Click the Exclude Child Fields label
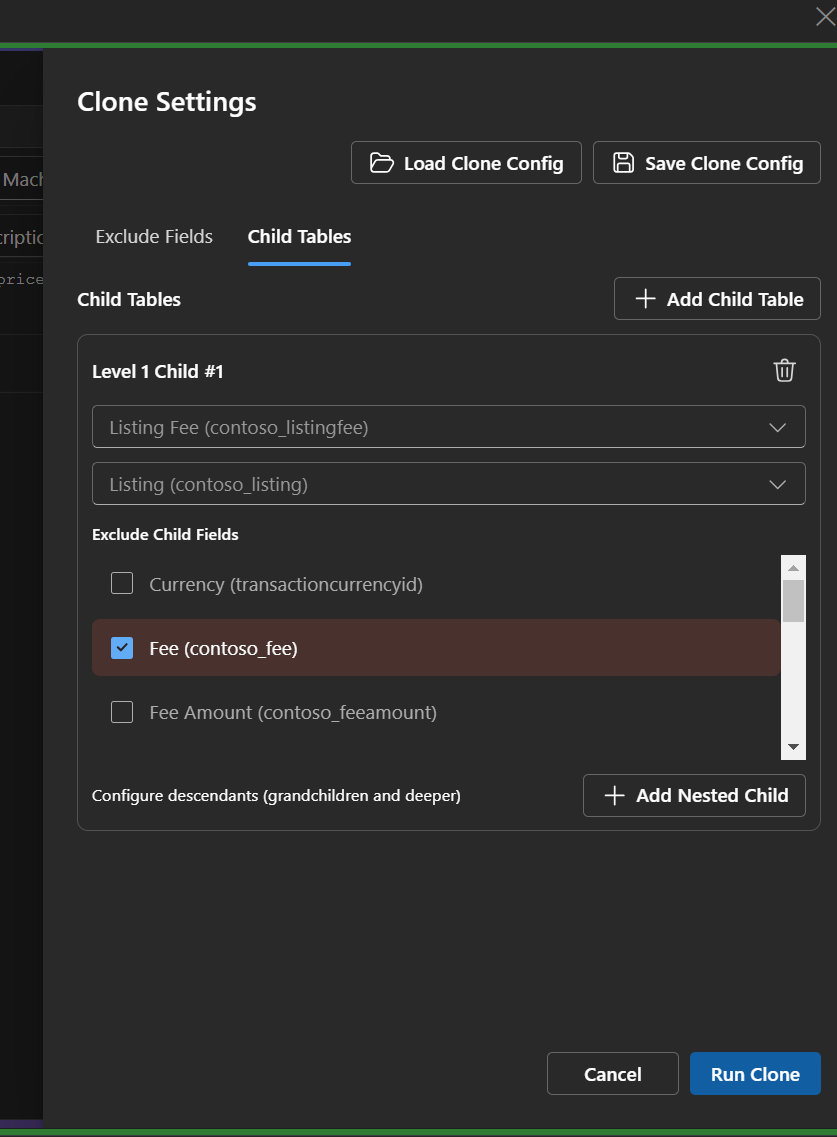This screenshot has height=1137, width=837. pyautogui.click(x=165, y=534)
